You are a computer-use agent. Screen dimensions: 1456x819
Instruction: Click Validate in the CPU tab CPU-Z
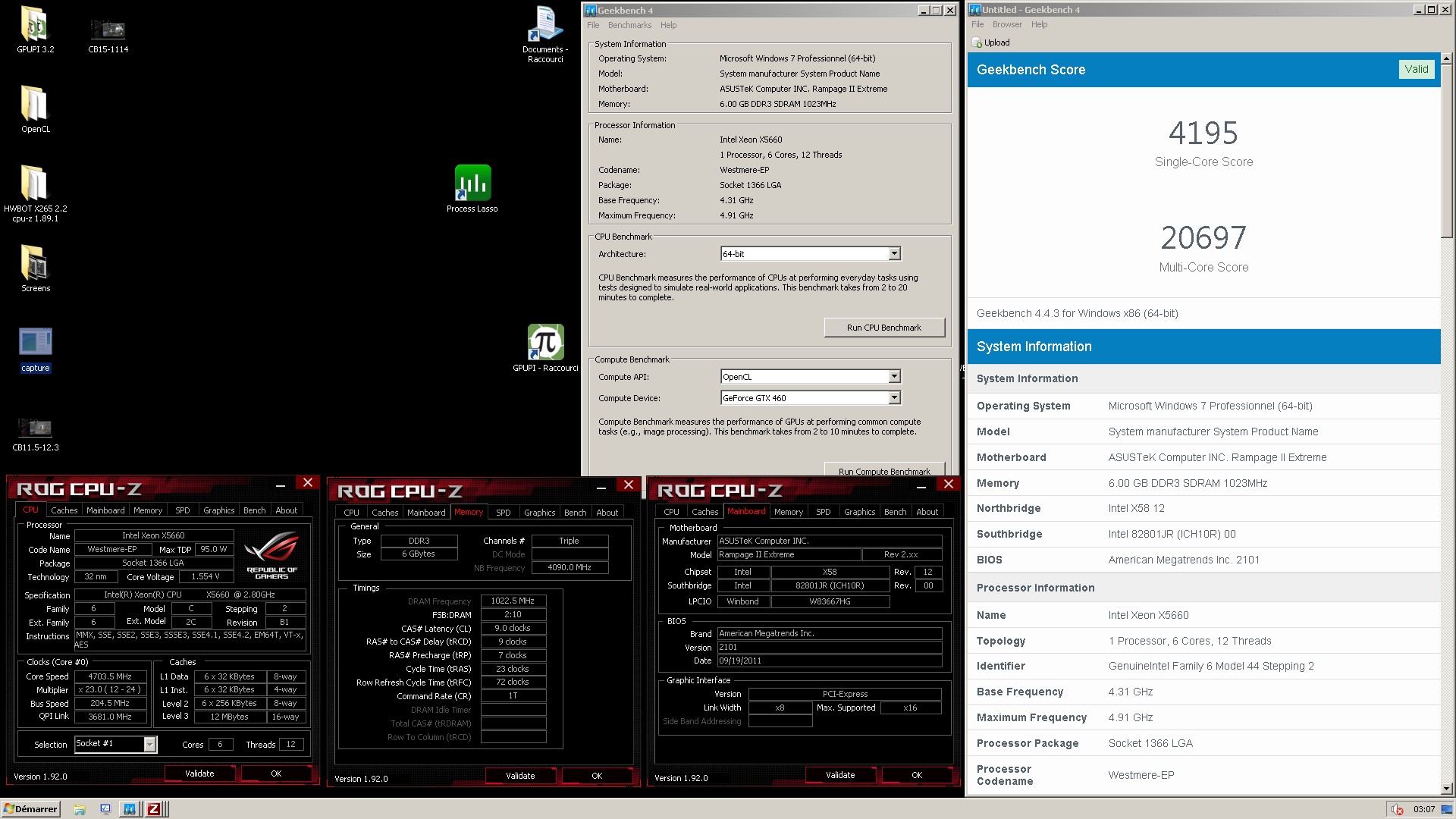click(199, 773)
